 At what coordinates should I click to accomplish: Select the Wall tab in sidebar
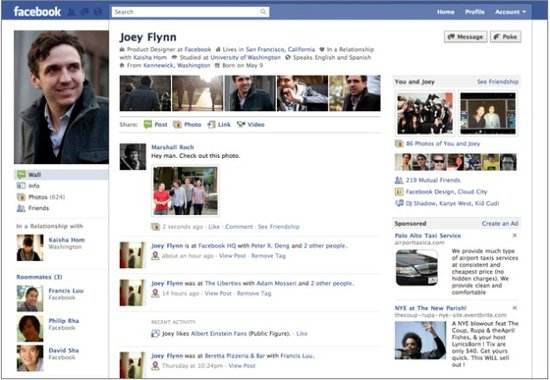(61, 174)
